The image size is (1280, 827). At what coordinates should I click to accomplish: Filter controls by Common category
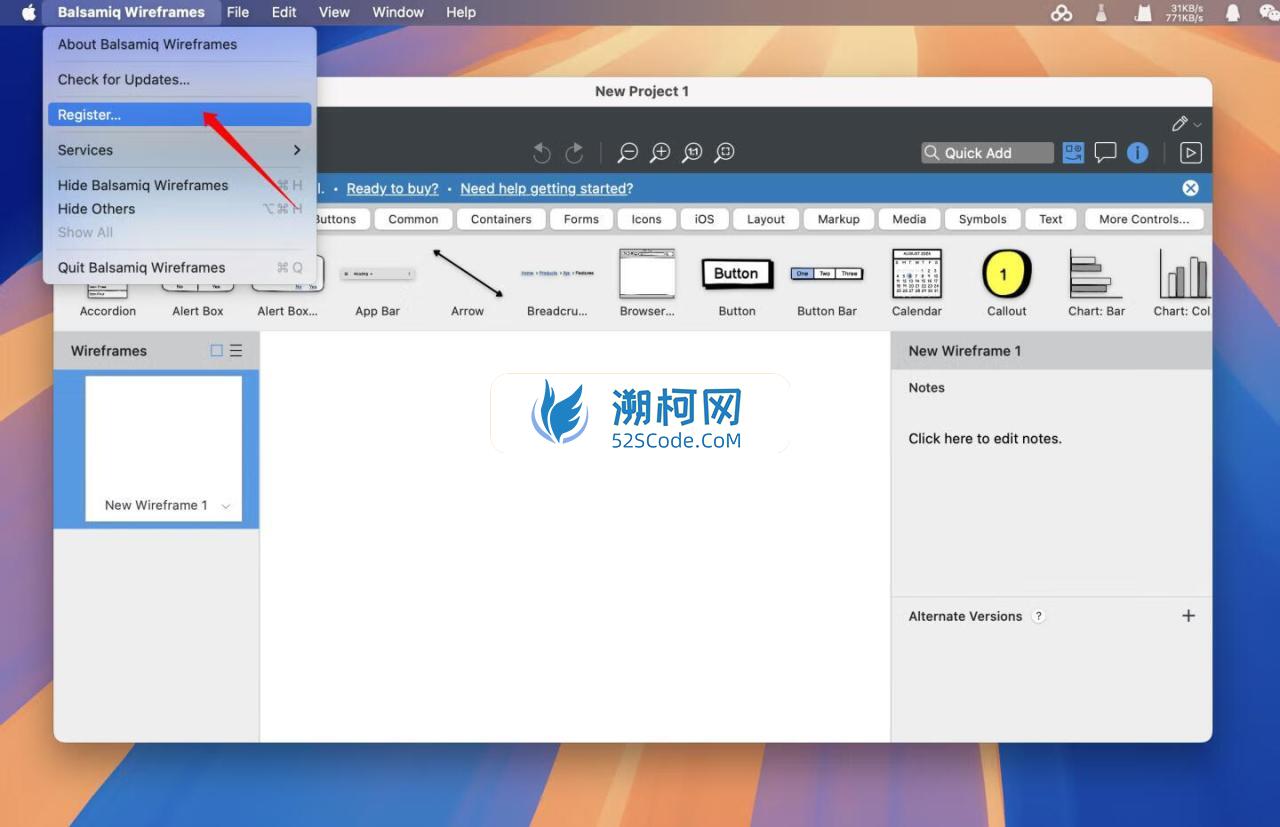click(x=413, y=219)
